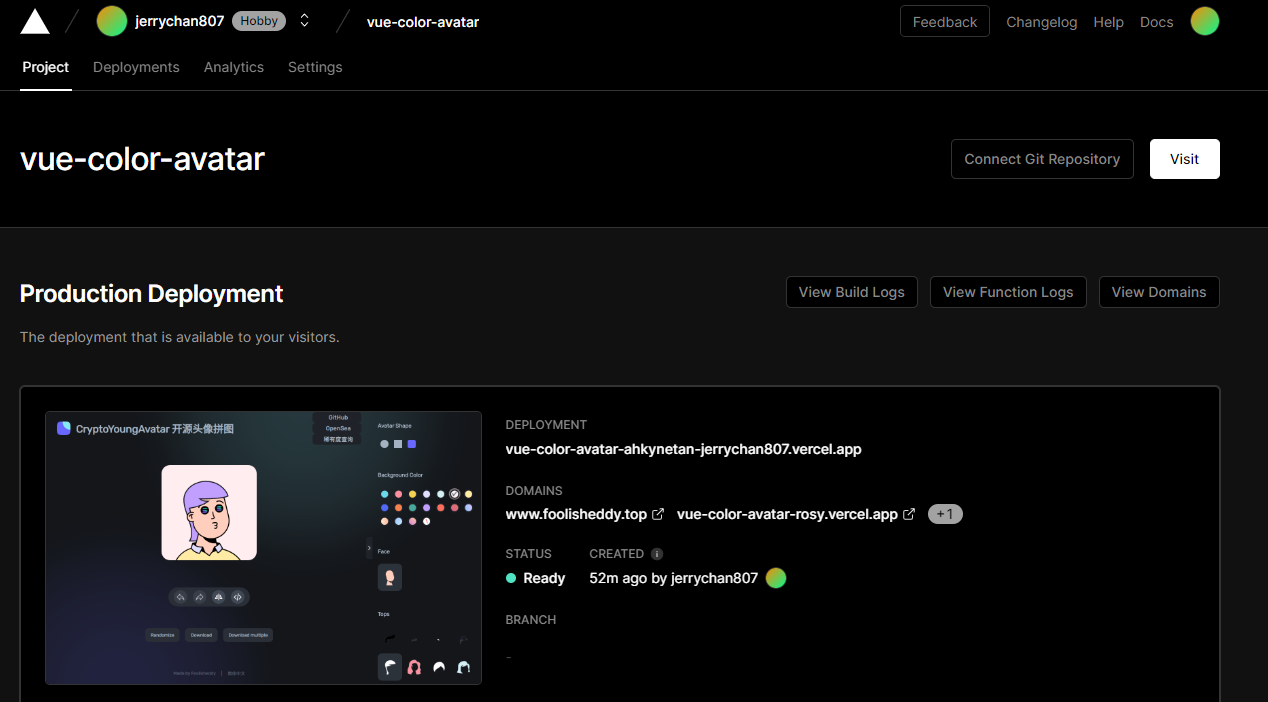Click vue-color-avatar breadcrumb in header
The height and width of the screenshot is (702, 1268).
click(x=423, y=22)
